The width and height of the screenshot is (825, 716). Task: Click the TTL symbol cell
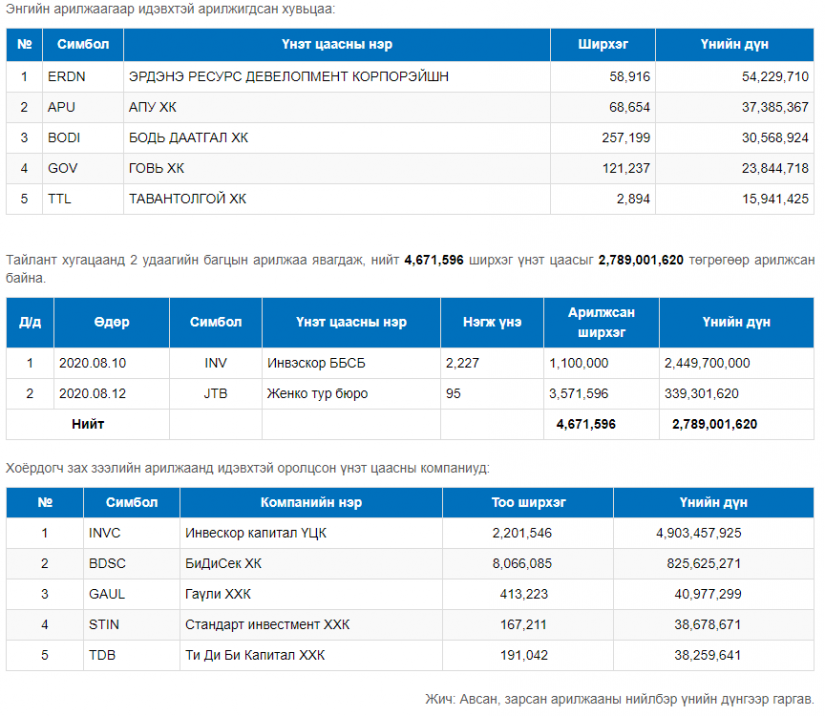83,199
